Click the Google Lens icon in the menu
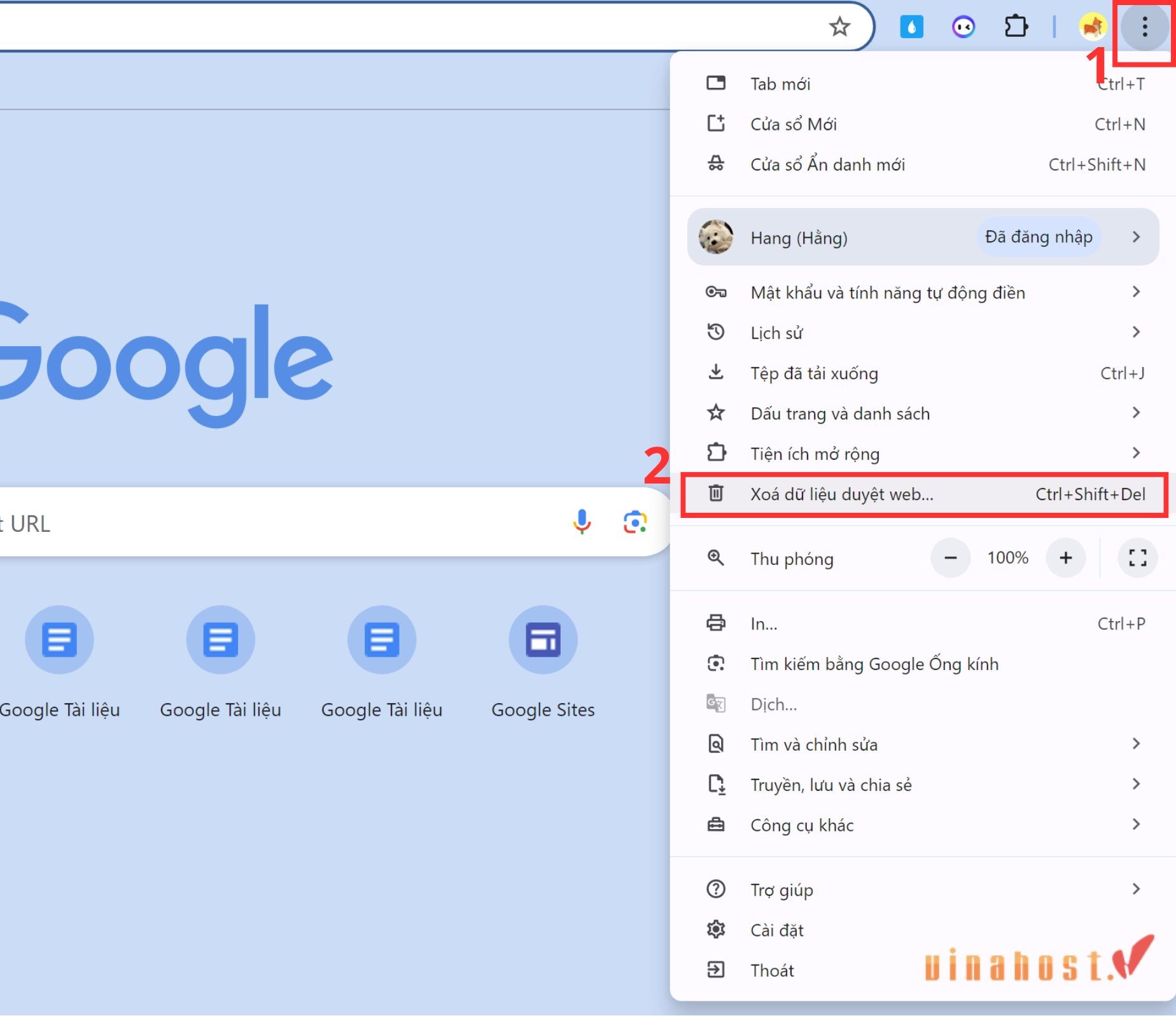This screenshot has height=1018, width=1176. 716,664
